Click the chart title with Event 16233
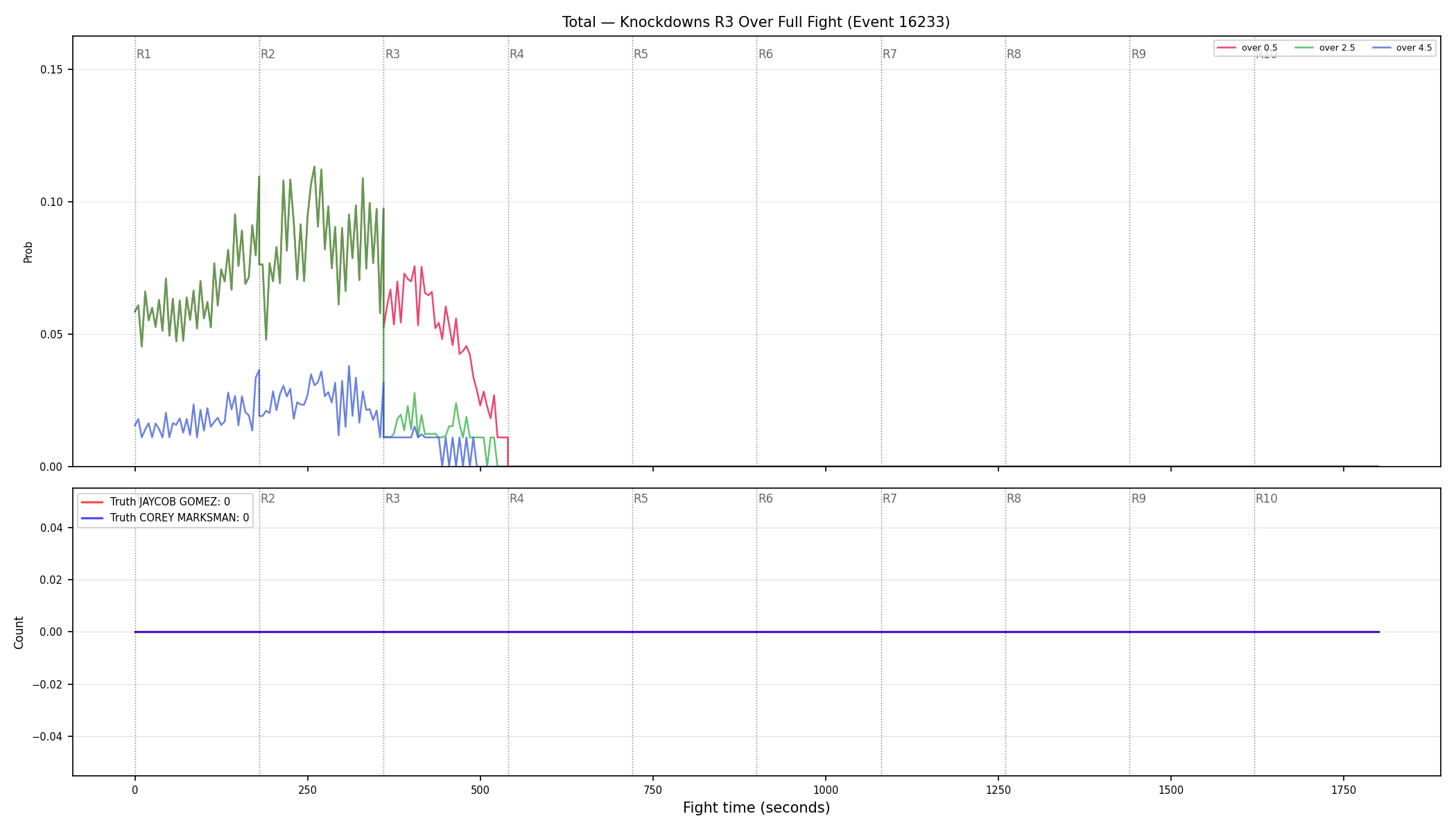1456x832 pixels. [756, 22]
